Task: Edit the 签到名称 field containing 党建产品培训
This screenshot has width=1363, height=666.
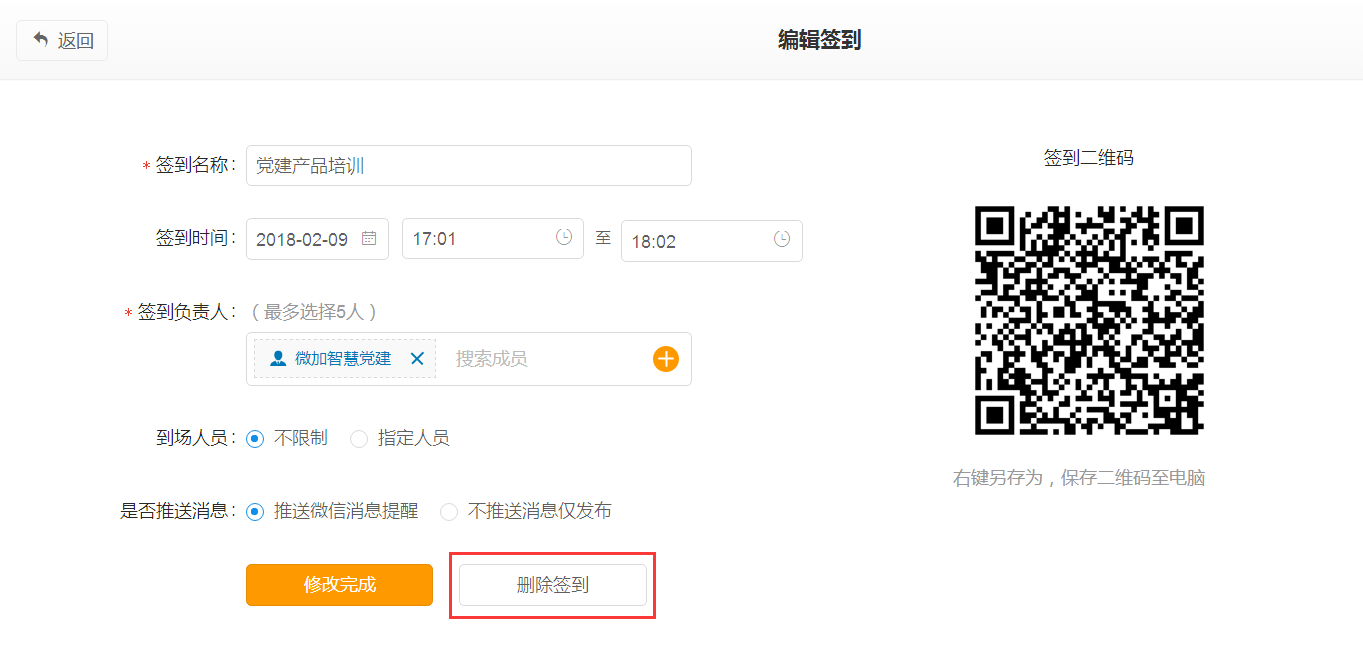Action: point(469,166)
